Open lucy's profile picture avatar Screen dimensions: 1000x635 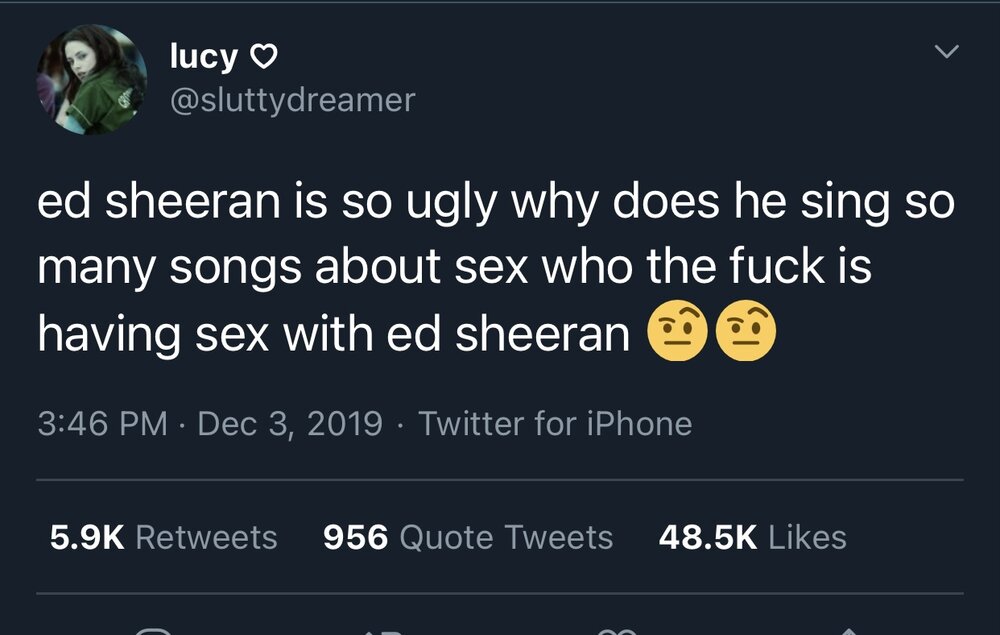(92, 80)
